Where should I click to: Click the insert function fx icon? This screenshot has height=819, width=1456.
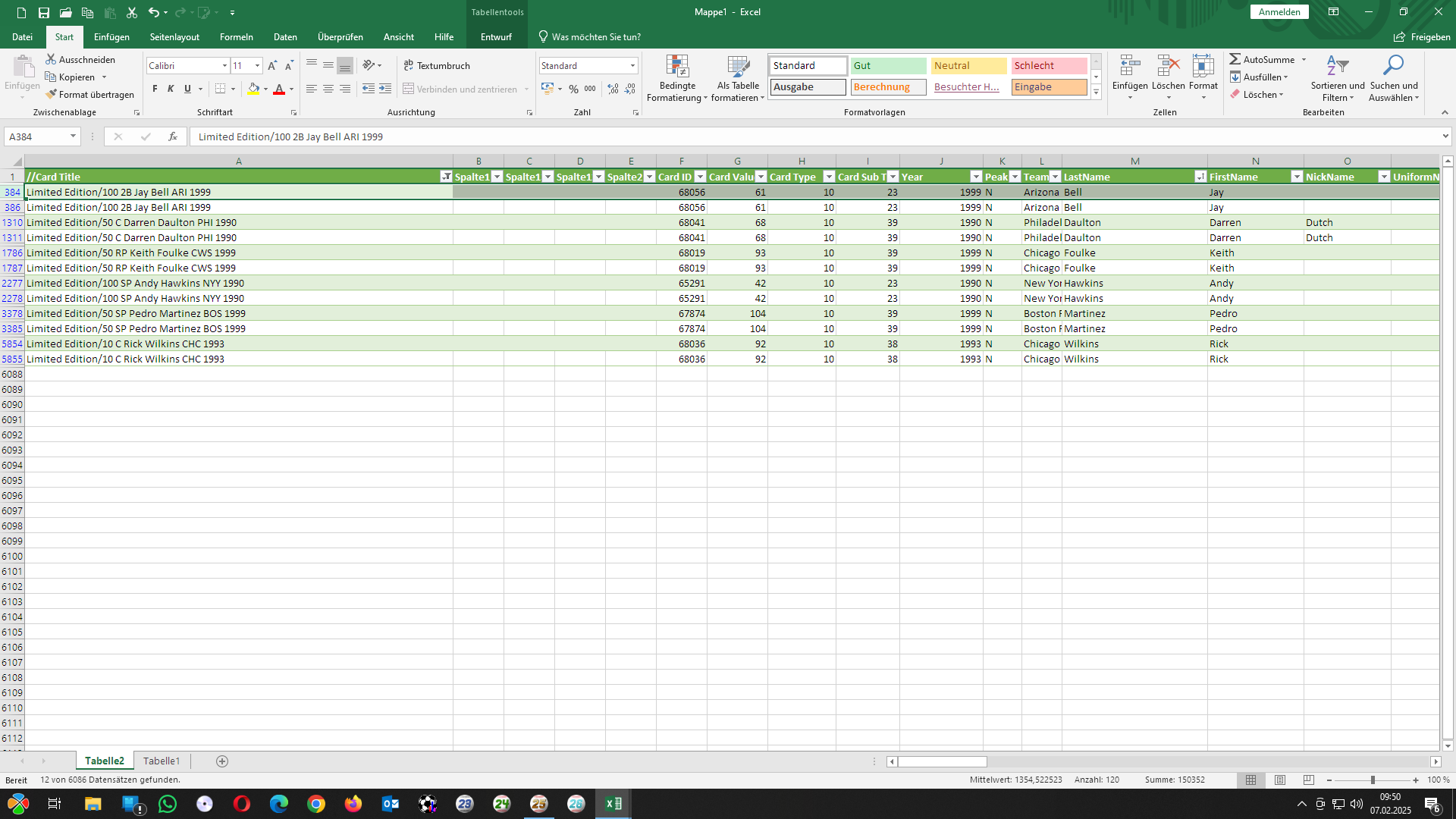173,136
